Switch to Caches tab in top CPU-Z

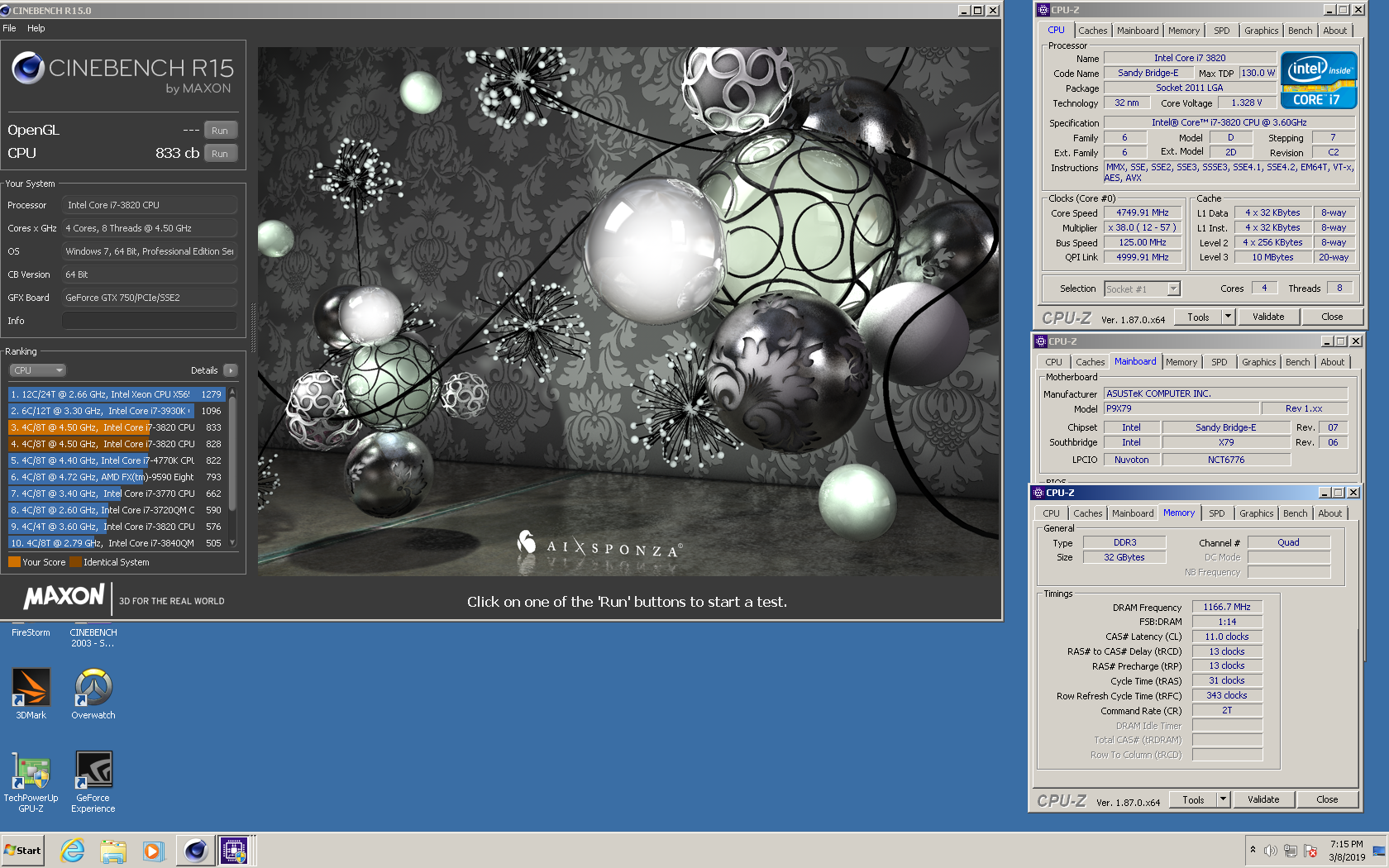1093,31
